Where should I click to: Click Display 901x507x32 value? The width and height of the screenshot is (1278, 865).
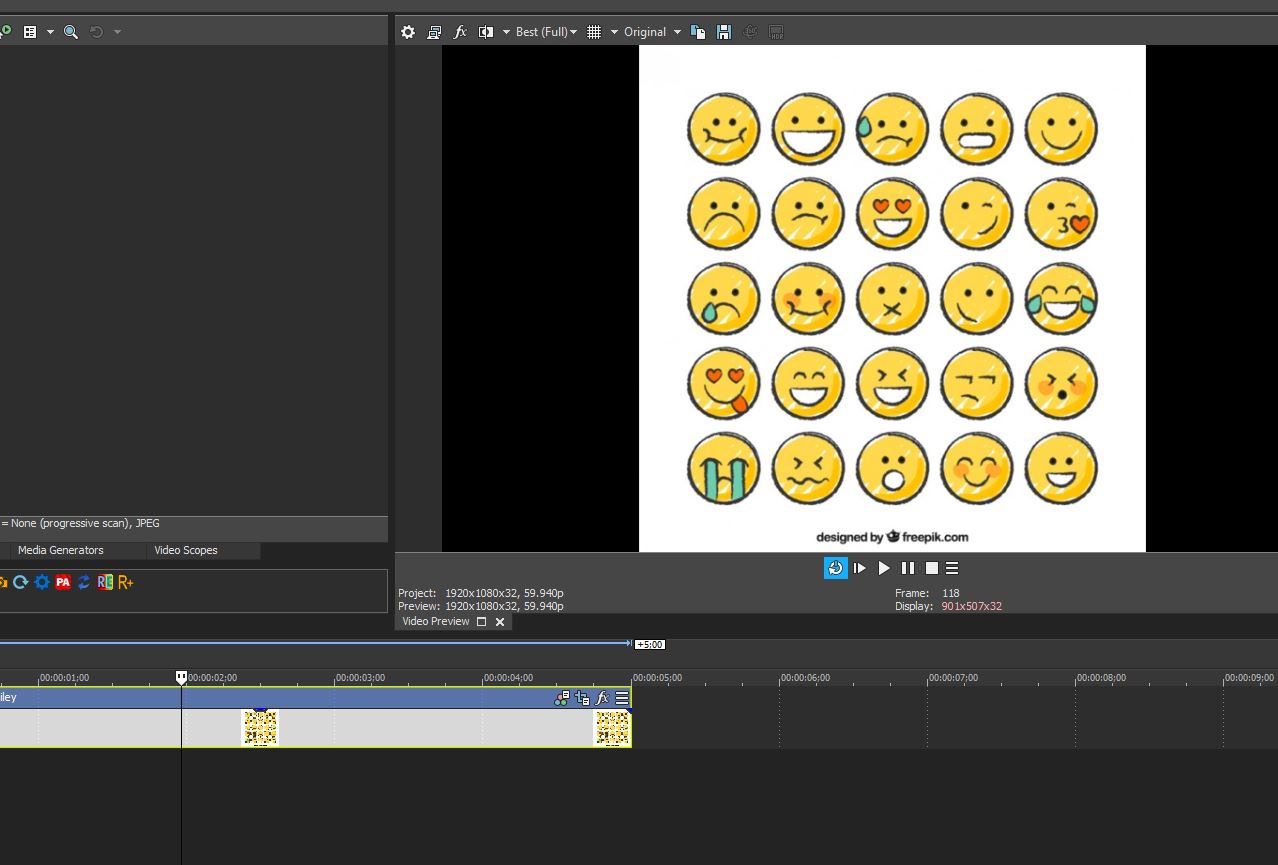click(971, 606)
